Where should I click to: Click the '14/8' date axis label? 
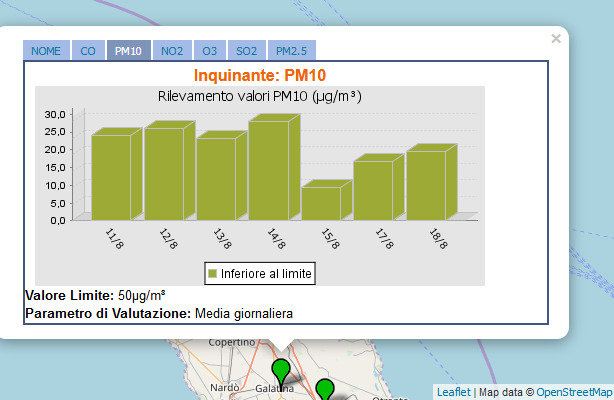coord(276,239)
